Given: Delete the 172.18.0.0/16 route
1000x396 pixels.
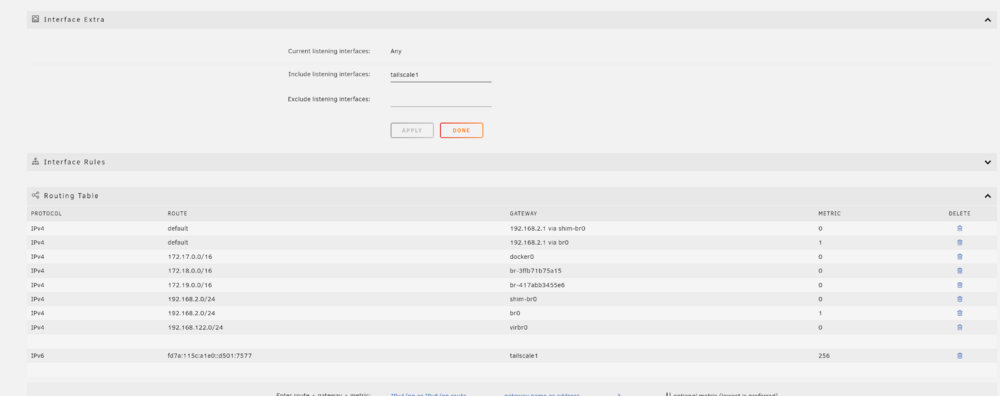Looking at the screenshot, I should coord(959,270).
